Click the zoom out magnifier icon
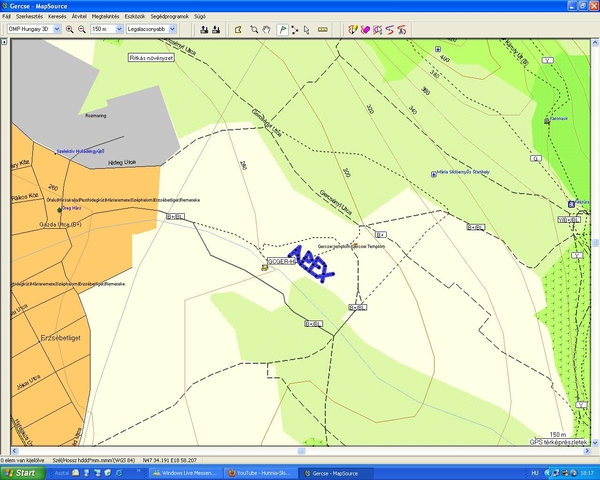 point(82,29)
